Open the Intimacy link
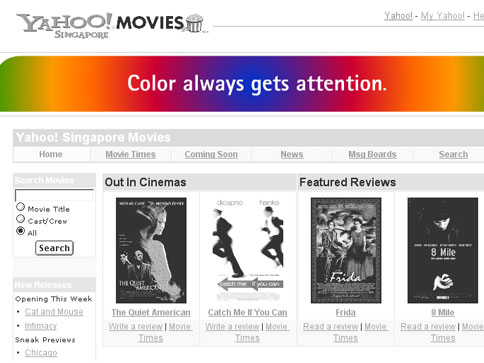 pos(41,326)
